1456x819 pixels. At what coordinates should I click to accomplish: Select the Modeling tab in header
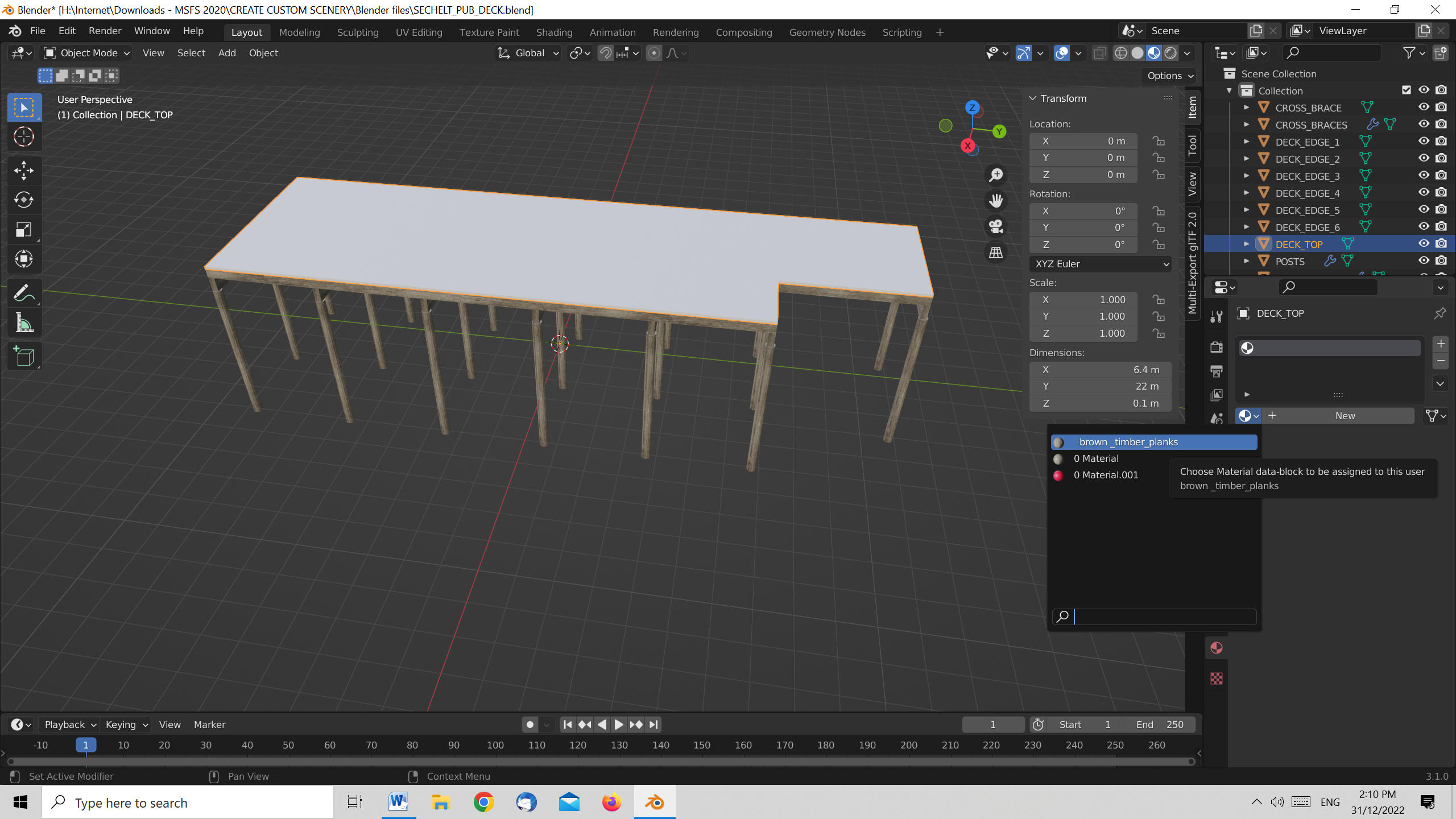pos(299,31)
